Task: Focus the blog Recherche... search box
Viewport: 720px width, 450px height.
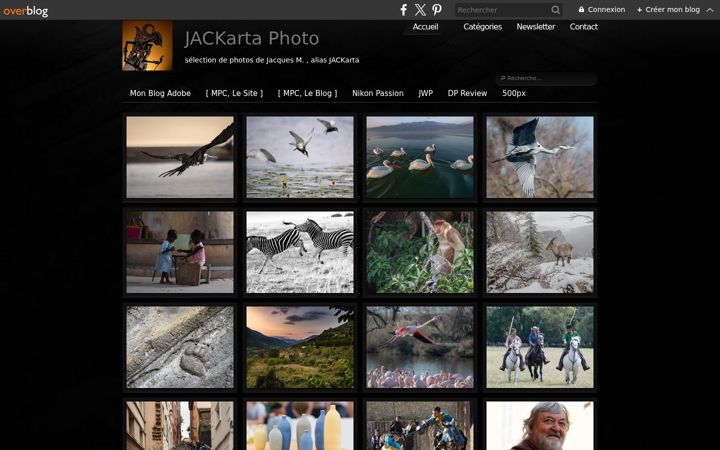Action: coord(546,78)
